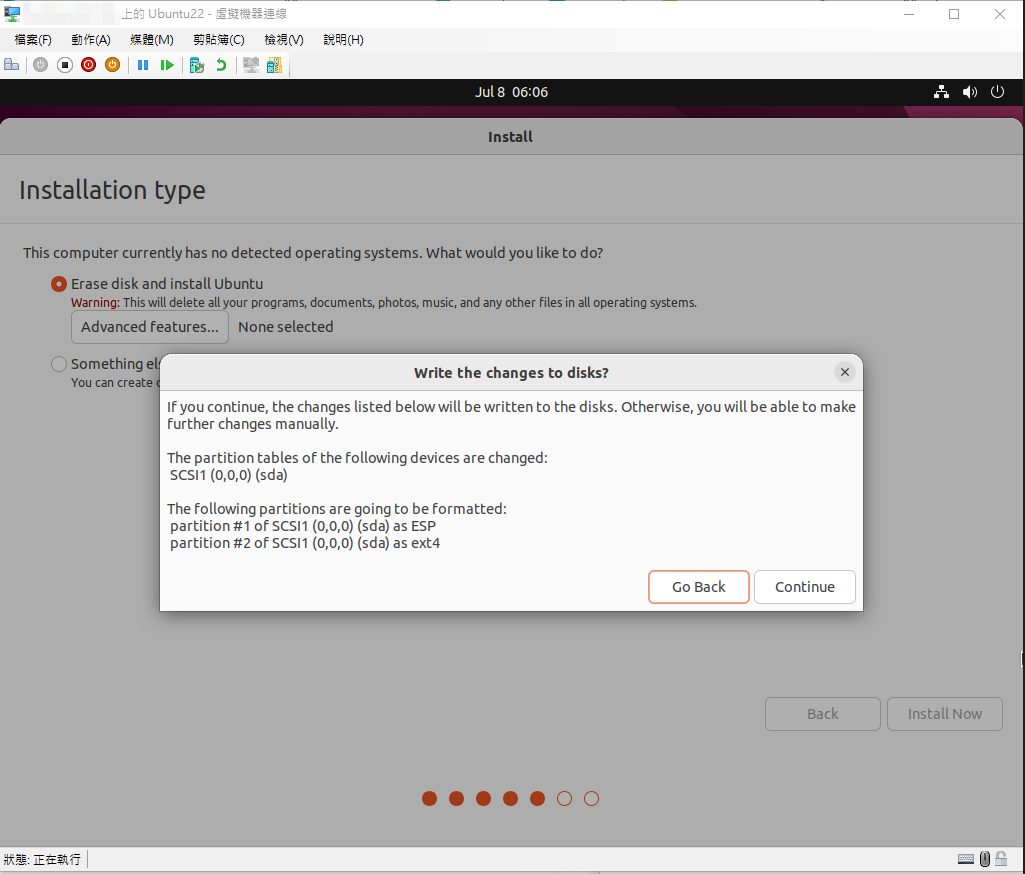Close the Write the changes to disks dialog
Image resolution: width=1025 pixels, height=874 pixels.
[845, 372]
